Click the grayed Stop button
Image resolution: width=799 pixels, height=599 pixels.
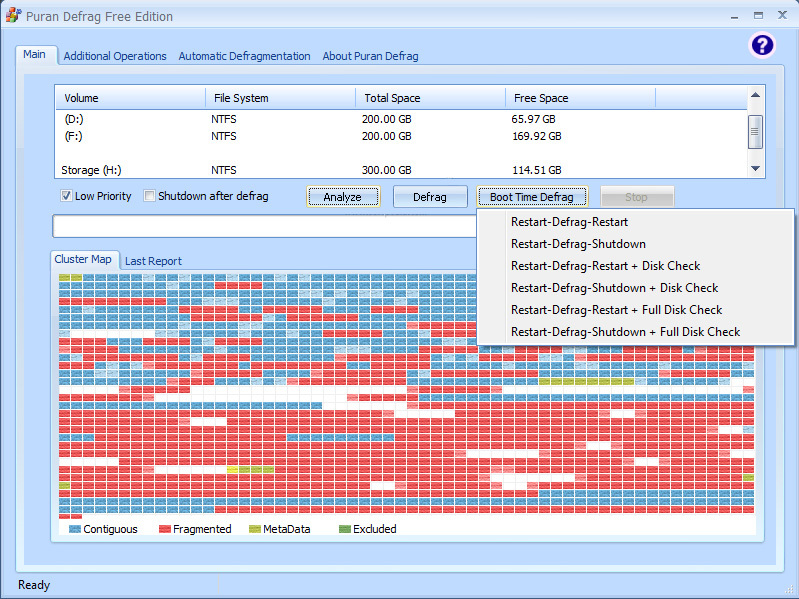(x=637, y=197)
